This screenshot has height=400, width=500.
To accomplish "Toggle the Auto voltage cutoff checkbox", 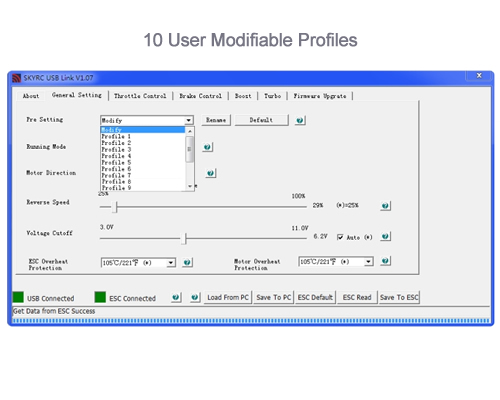I will tap(340, 237).
